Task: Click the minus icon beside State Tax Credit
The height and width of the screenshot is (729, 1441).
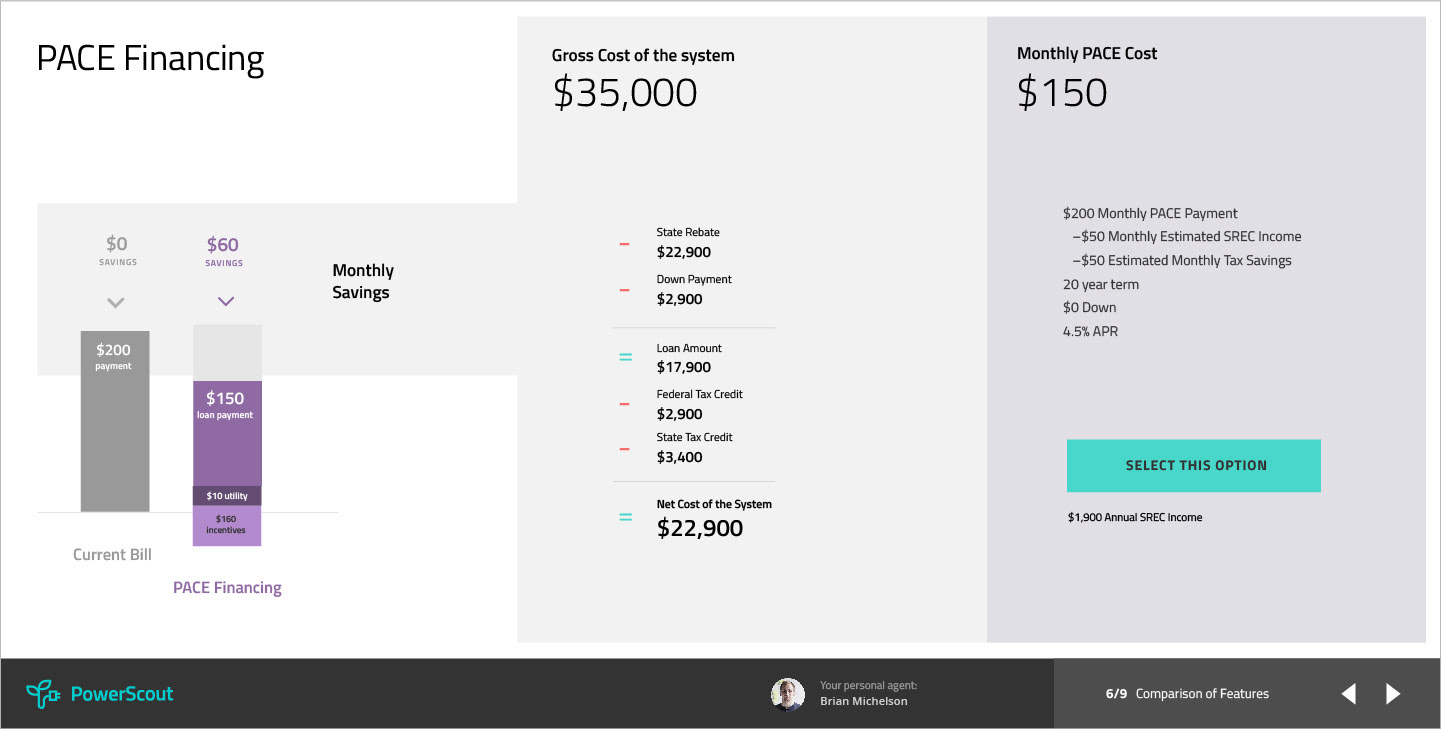Action: (624, 449)
